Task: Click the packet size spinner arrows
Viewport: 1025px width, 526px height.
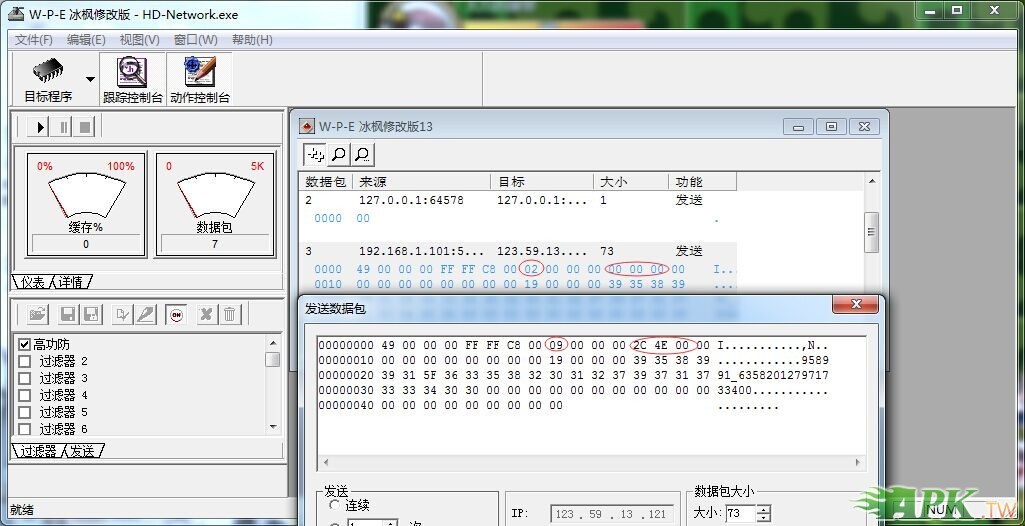Action: (x=763, y=513)
